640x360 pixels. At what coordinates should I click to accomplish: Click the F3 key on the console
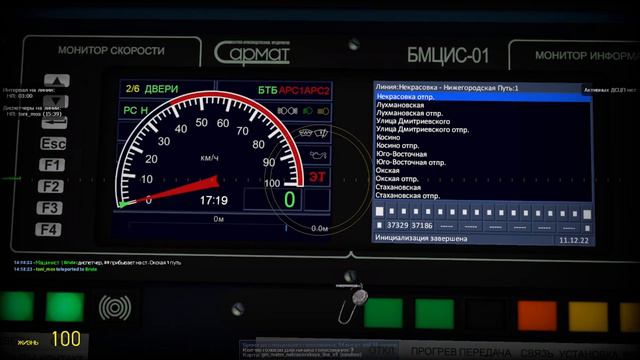click(x=50, y=208)
